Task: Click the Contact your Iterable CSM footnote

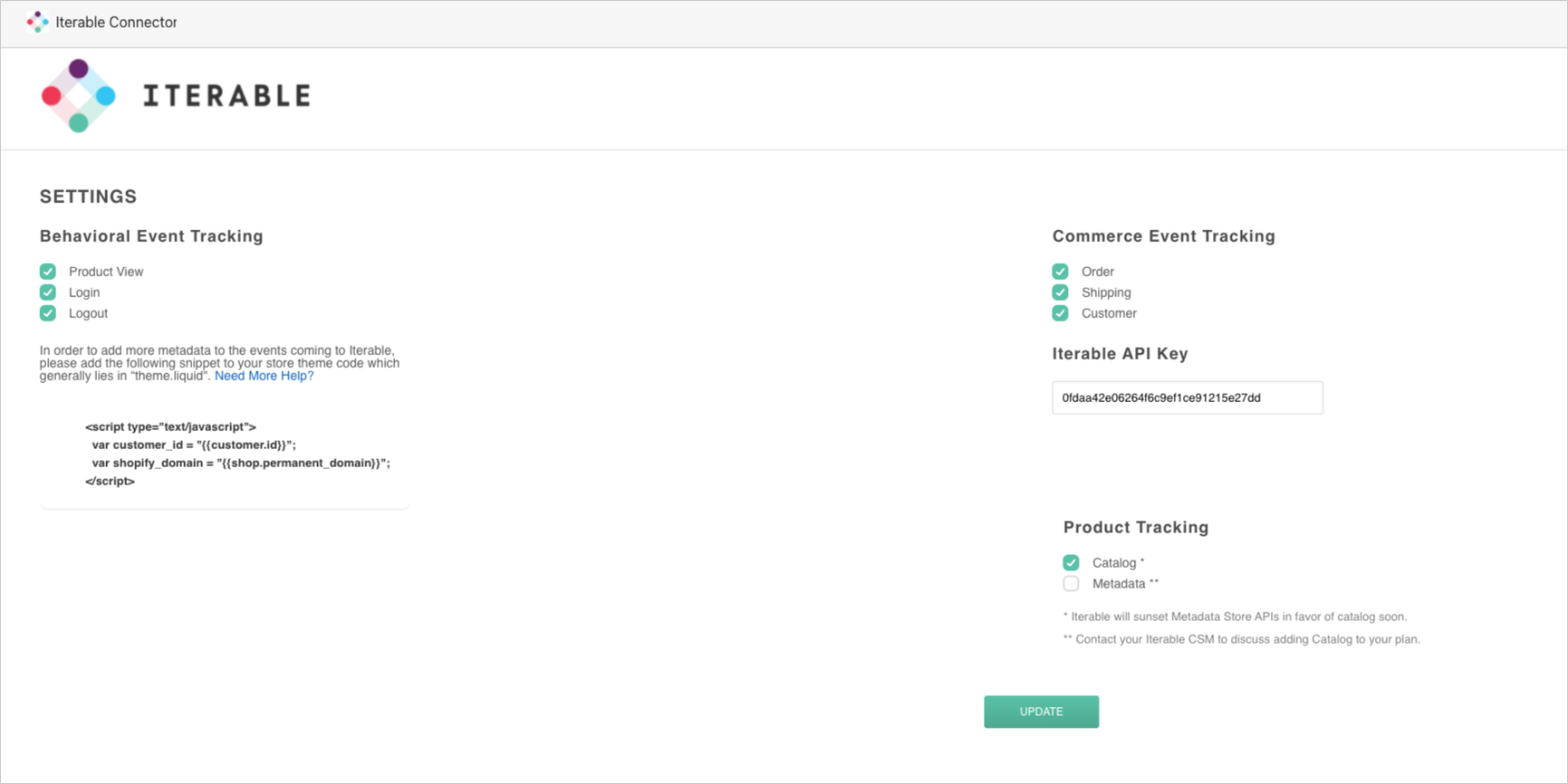Action: [1242, 639]
